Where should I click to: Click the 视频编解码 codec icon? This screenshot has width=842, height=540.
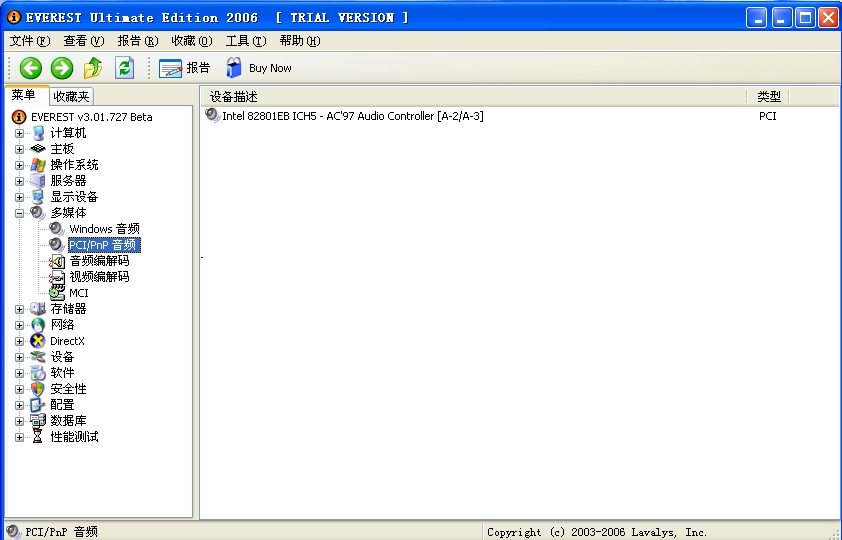coord(57,277)
